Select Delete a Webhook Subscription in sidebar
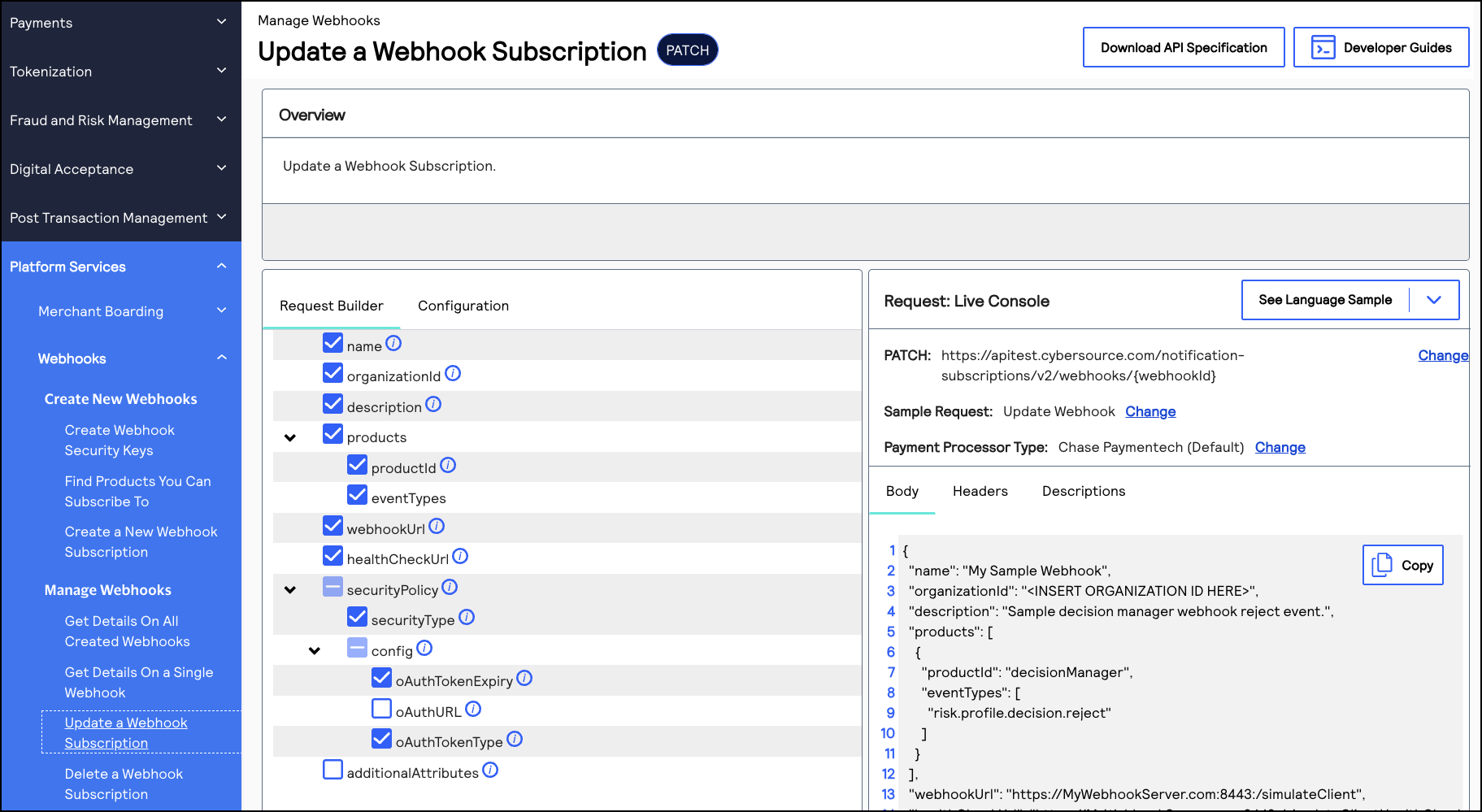This screenshot has width=1482, height=812. [x=124, y=784]
